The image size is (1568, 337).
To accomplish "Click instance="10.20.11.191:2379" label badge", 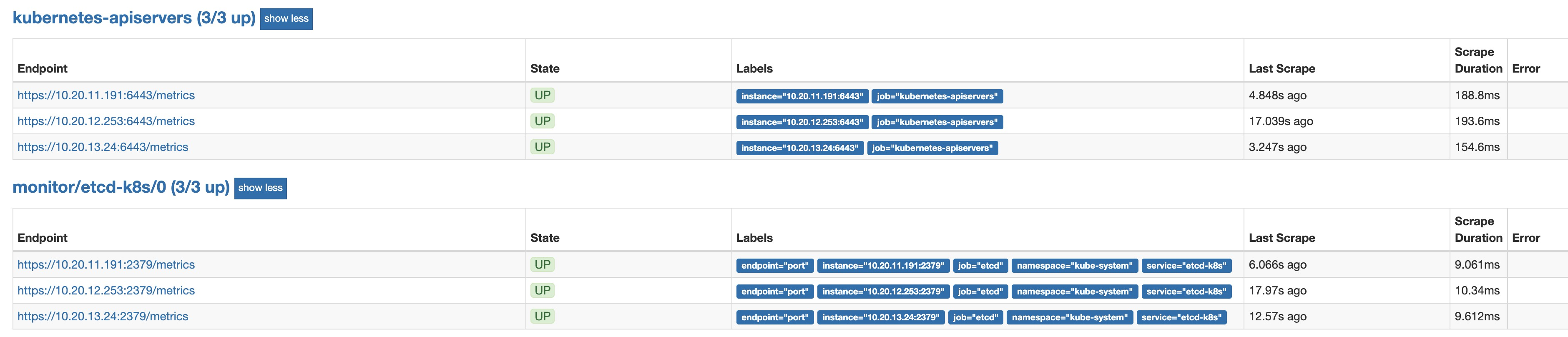I will tap(883, 266).
